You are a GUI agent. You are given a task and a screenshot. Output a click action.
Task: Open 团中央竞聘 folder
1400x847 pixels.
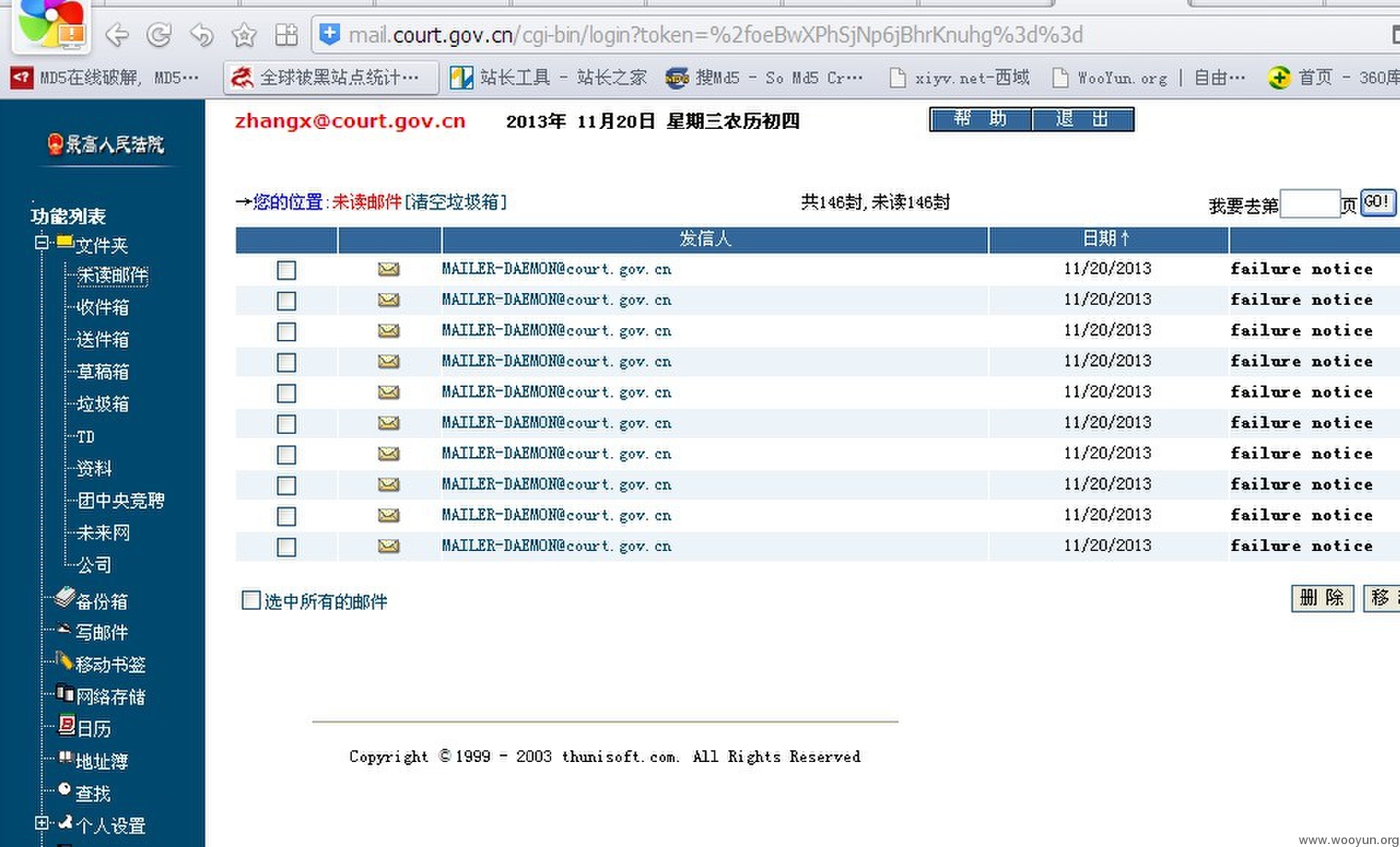click(x=121, y=500)
